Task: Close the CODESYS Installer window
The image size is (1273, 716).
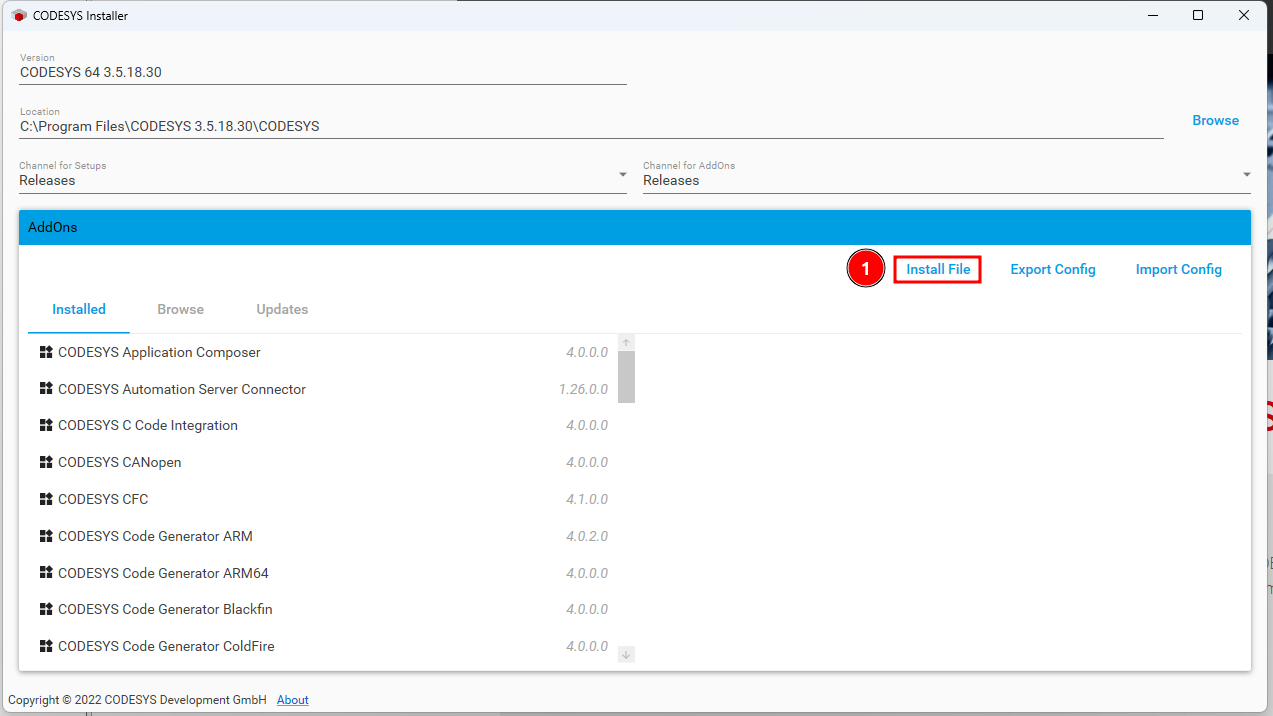Action: tap(1244, 15)
